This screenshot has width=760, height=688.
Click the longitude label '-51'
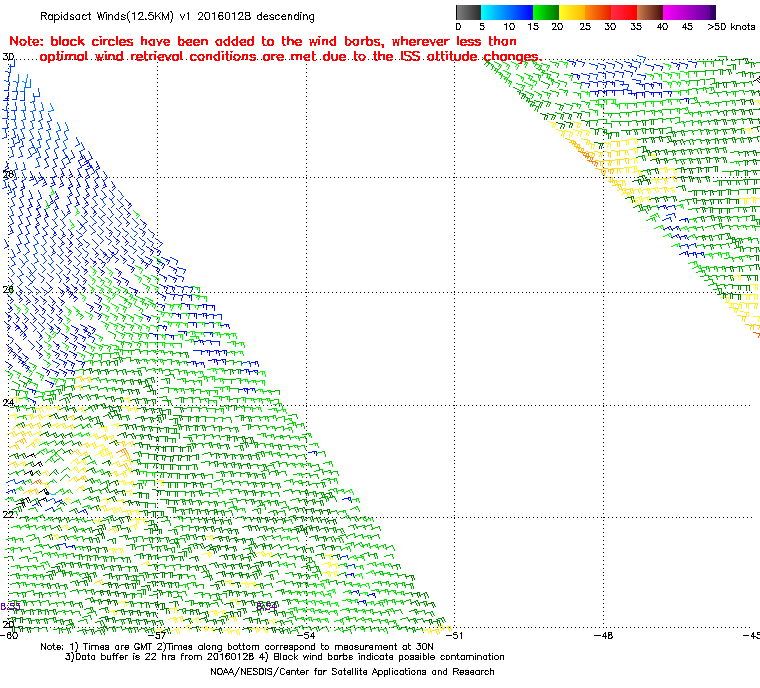(454, 635)
